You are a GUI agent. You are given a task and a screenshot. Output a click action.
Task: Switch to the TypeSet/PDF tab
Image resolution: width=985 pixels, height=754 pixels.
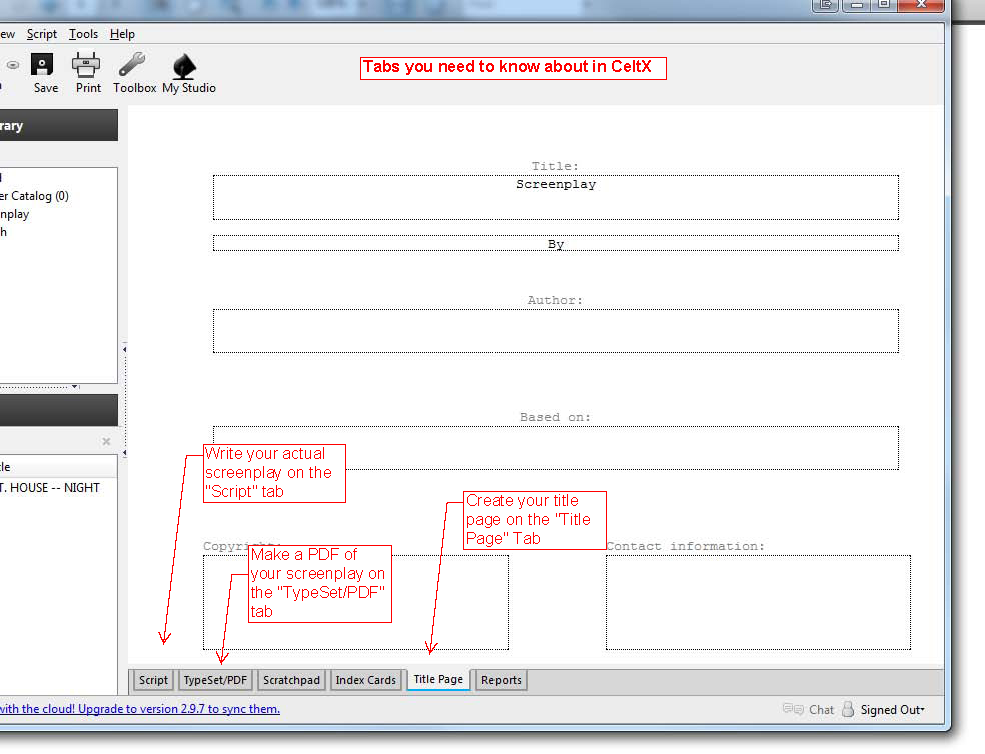point(215,680)
